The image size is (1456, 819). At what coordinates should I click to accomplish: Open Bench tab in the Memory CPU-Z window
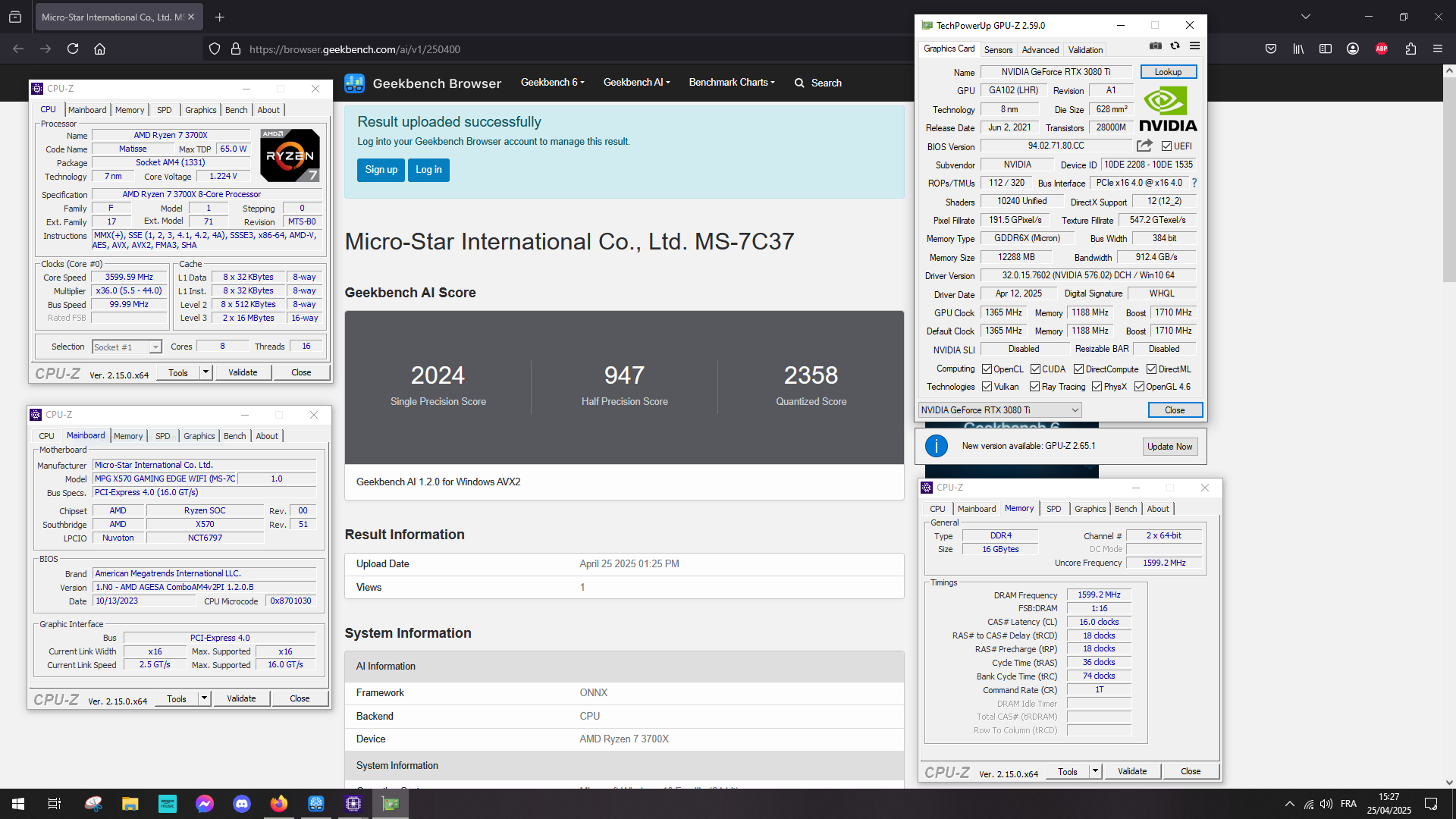click(1125, 509)
